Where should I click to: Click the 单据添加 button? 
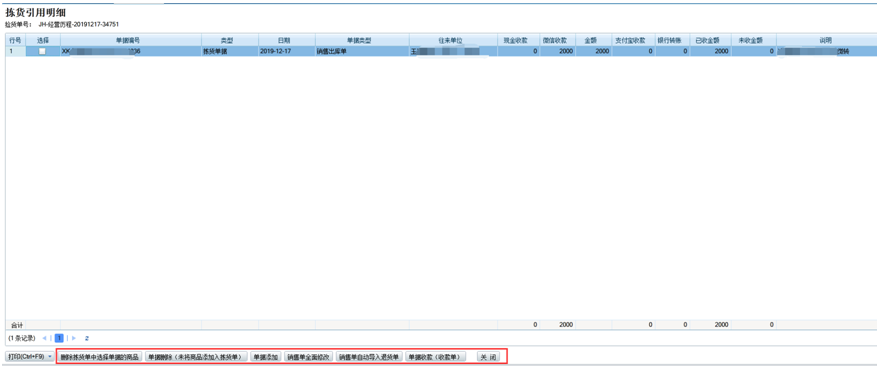265,357
